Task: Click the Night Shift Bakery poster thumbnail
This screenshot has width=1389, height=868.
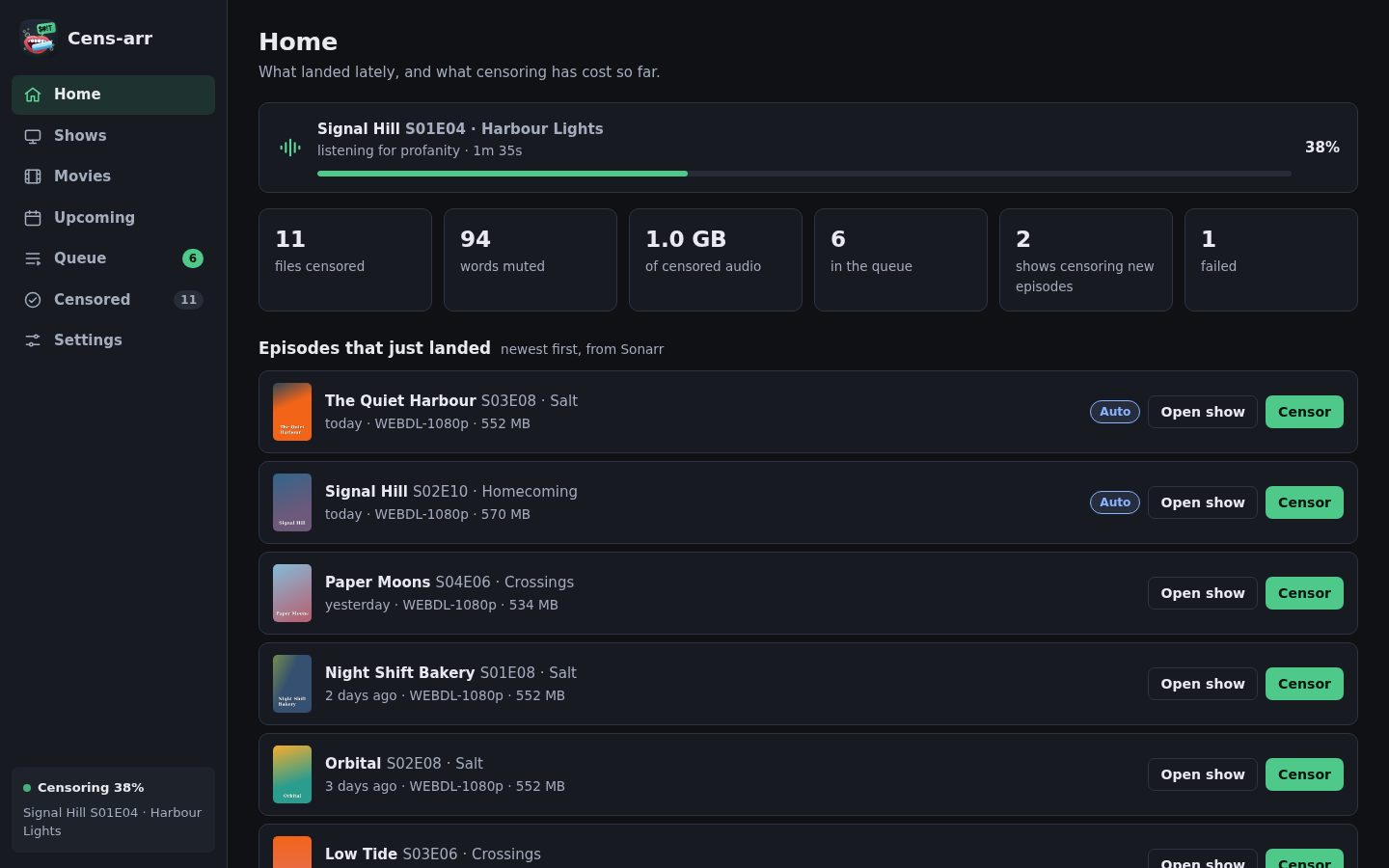Action: pyautogui.click(x=292, y=684)
